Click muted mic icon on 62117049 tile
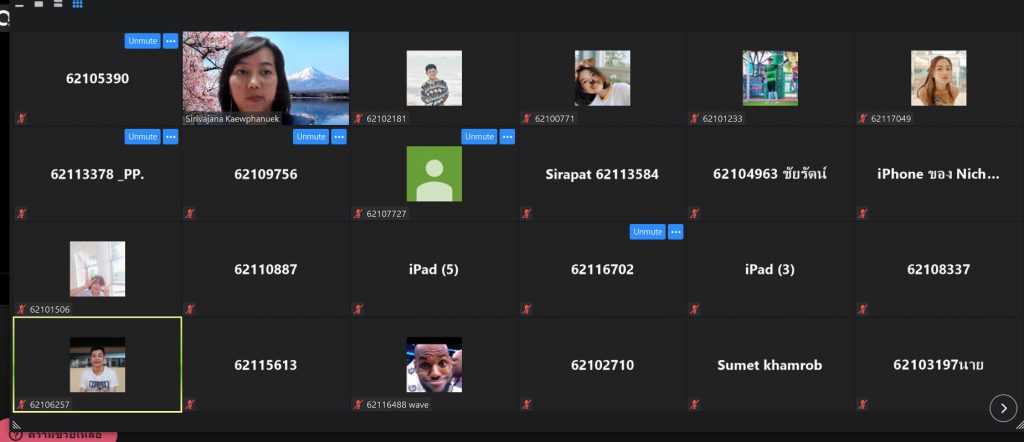1024x442 pixels. pos(862,118)
